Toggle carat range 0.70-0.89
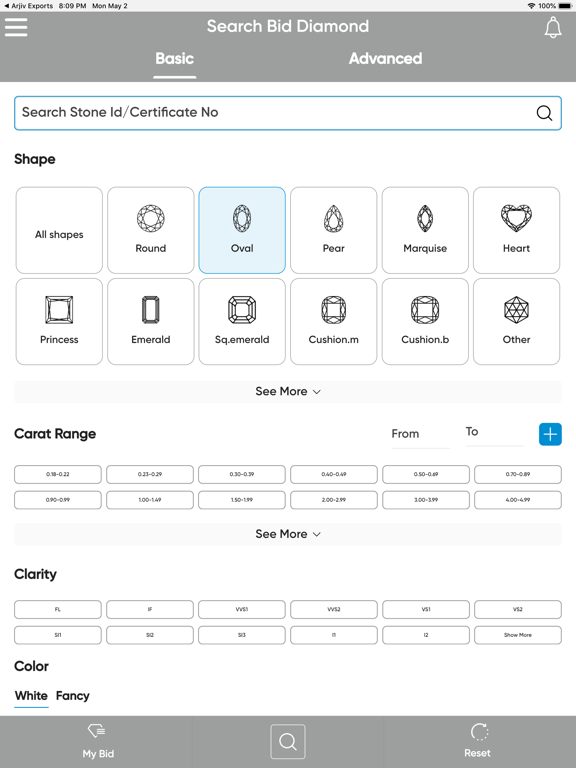This screenshot has width=576, height=768. coord(518,475)
